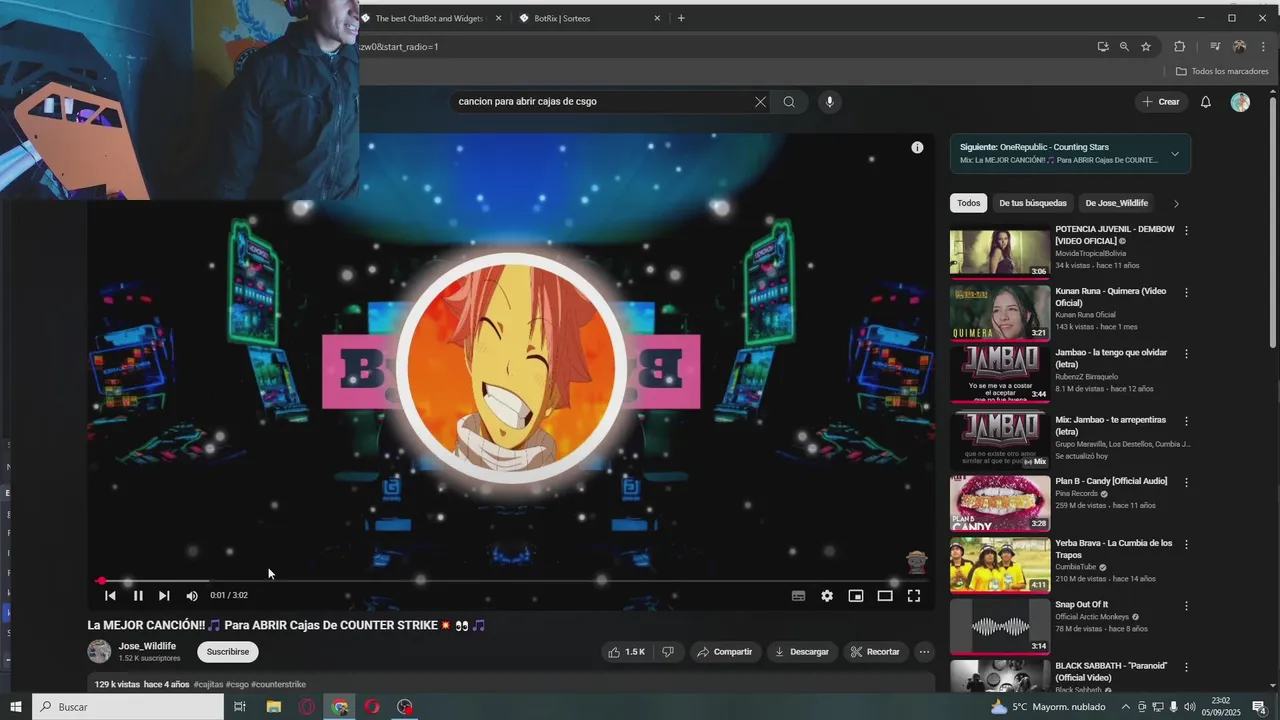Show video info card icon
This screenshot has width=1280, height=720.
(917, 147)
